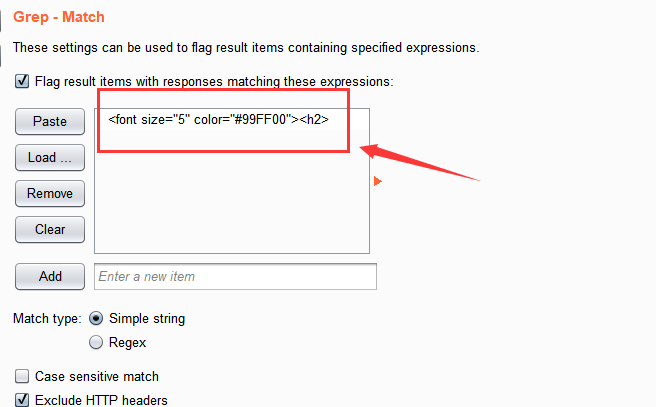
Task: Clear all expressions with the Clear button
Action: tap(50, 230)
